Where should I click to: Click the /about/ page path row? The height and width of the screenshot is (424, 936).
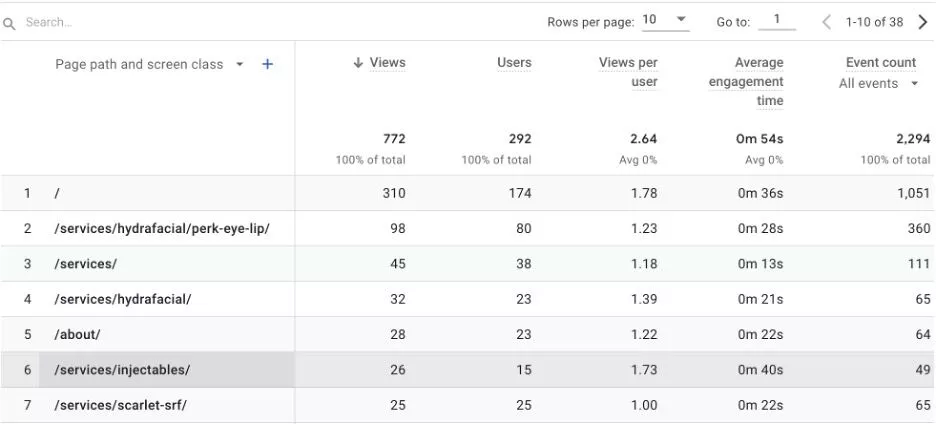(x=77, y=334)
